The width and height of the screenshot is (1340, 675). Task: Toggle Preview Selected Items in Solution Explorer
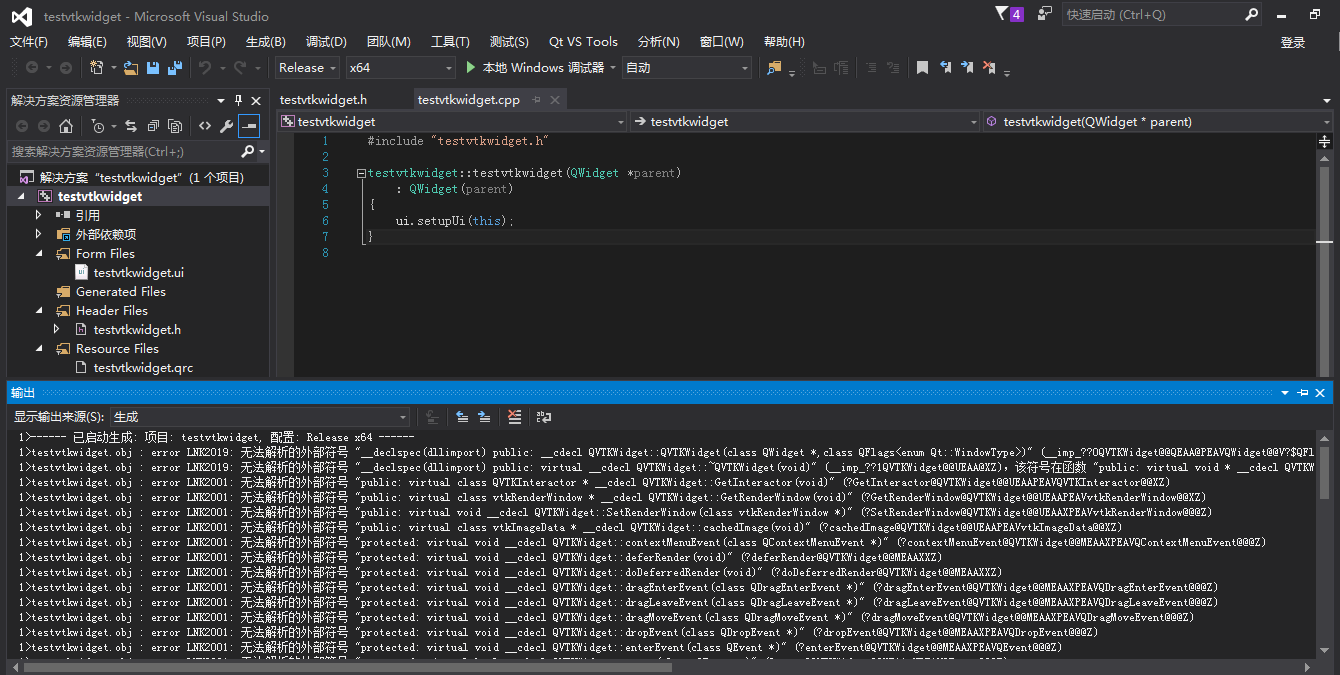[x=249, y=126]
